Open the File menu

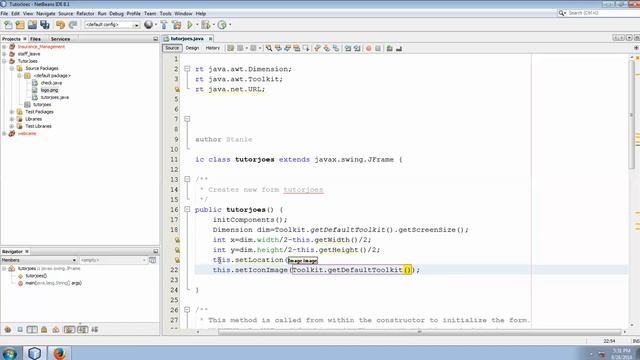click(x=4, y=13)
